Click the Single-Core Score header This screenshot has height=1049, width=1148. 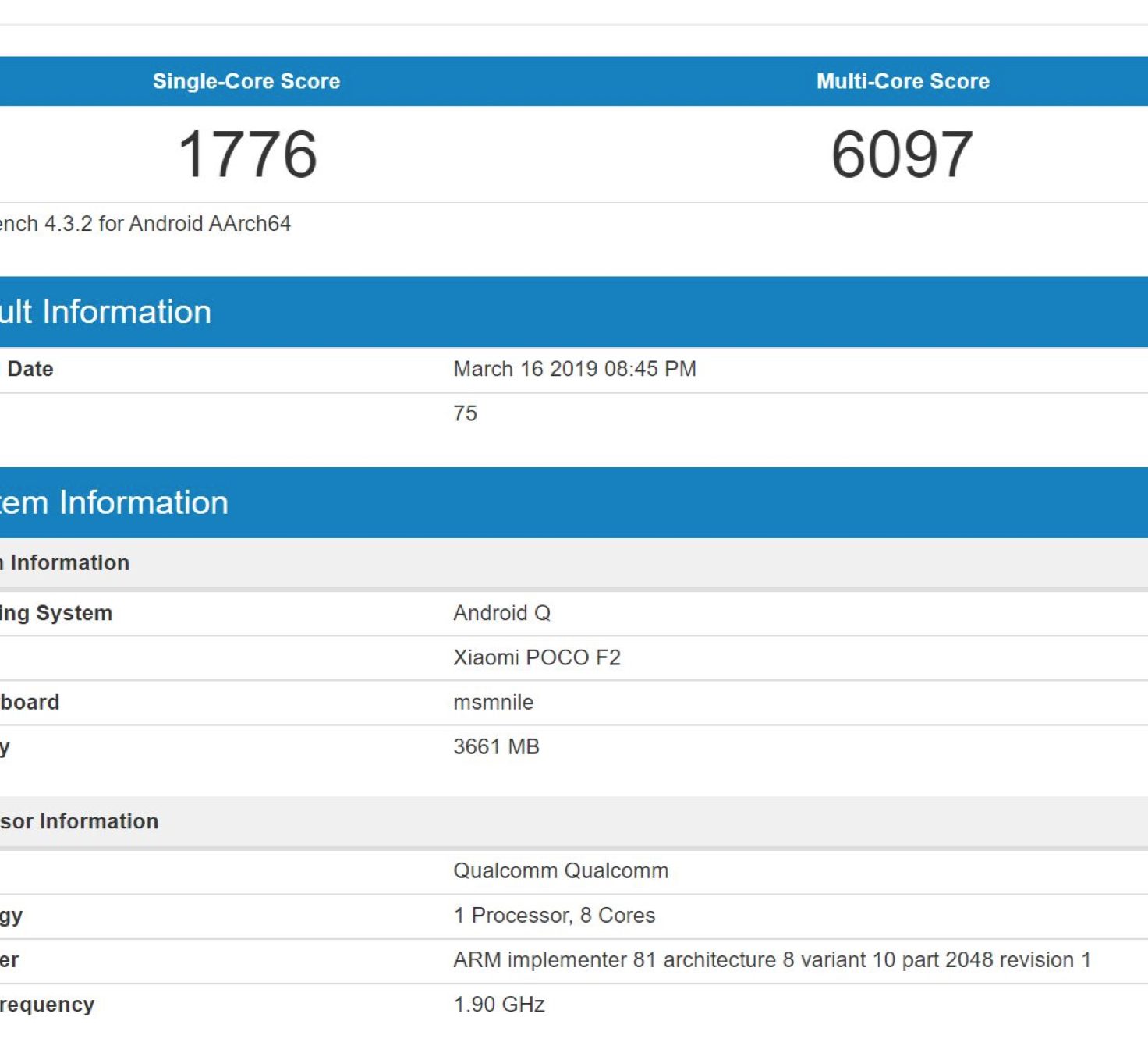point(246,81)
